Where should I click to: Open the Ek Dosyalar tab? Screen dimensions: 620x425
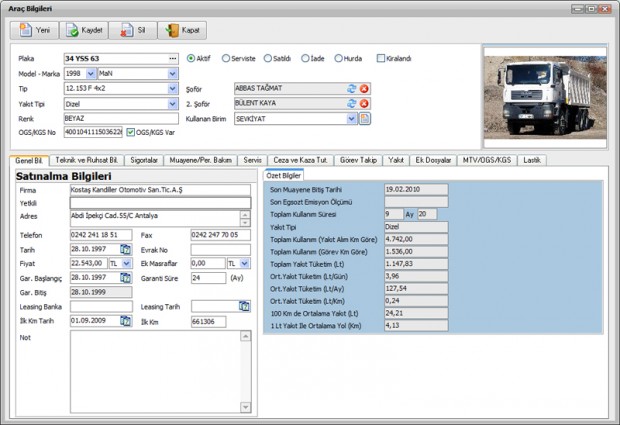[x=433, y=160]
